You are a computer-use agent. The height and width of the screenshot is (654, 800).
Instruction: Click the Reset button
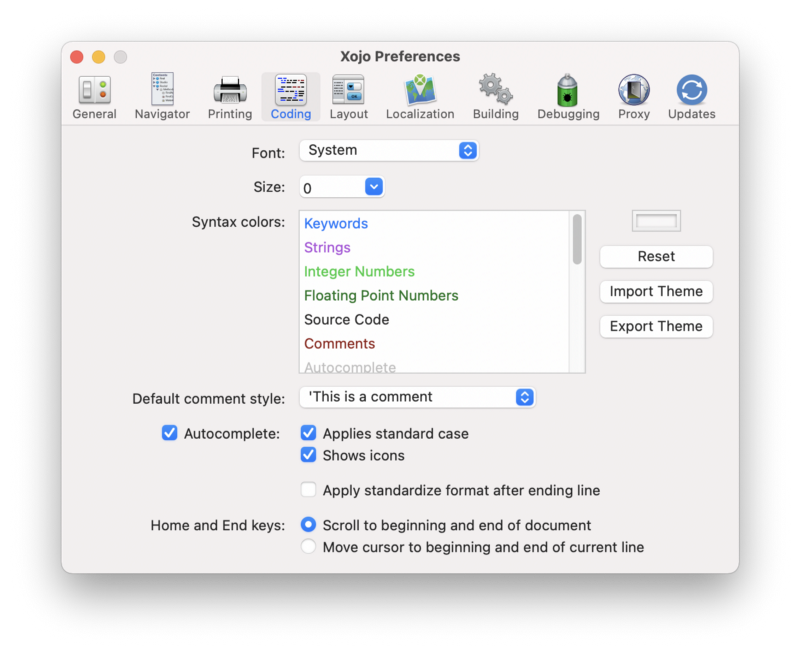(656, 257)
